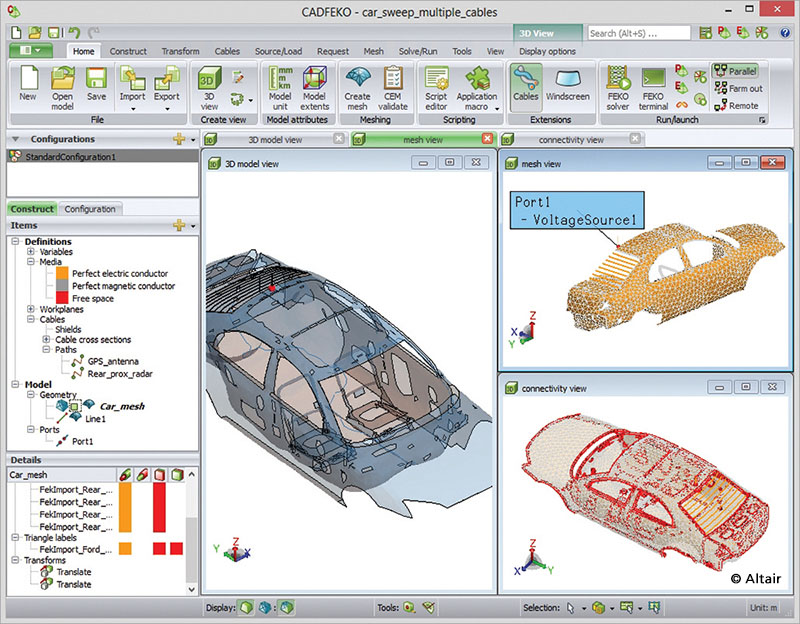Image resolution: width=800 pixels, height=624 pixels.
Task: Open the Application macro dropdown
Action: pos(497,108)
